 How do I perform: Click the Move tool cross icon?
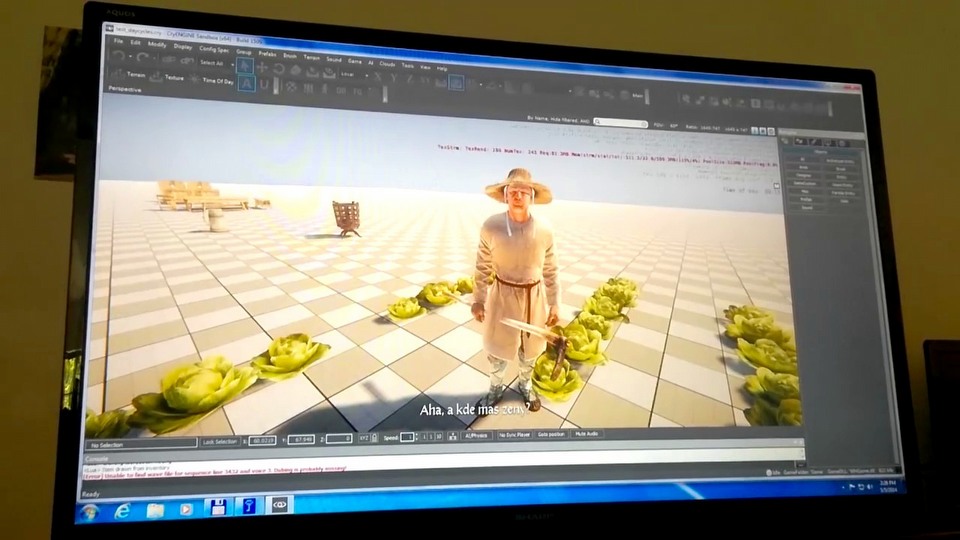pyautogui.click(x=262, y=67)
